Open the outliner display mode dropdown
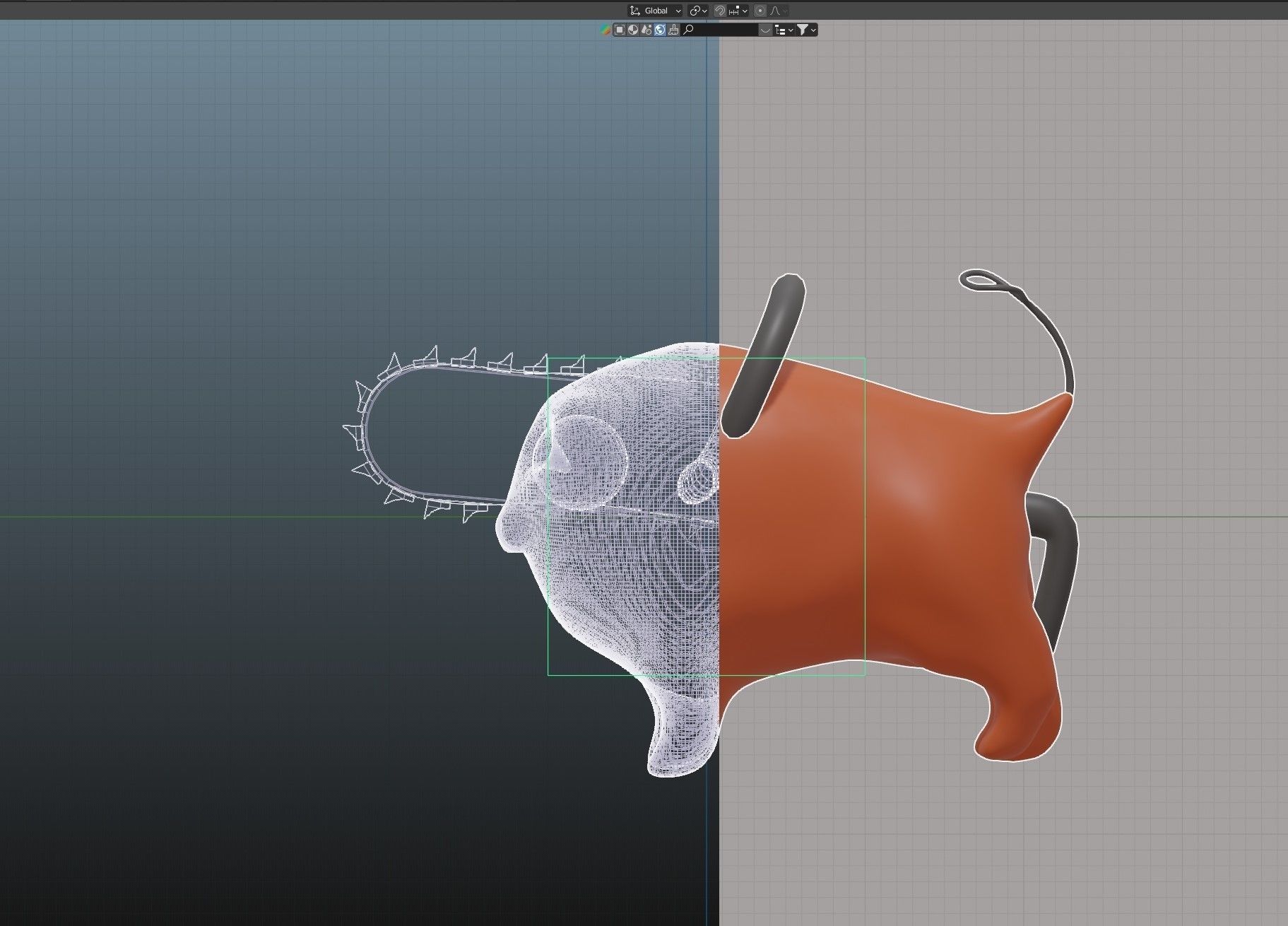1288x926 pixels. (x=784, y=30)
